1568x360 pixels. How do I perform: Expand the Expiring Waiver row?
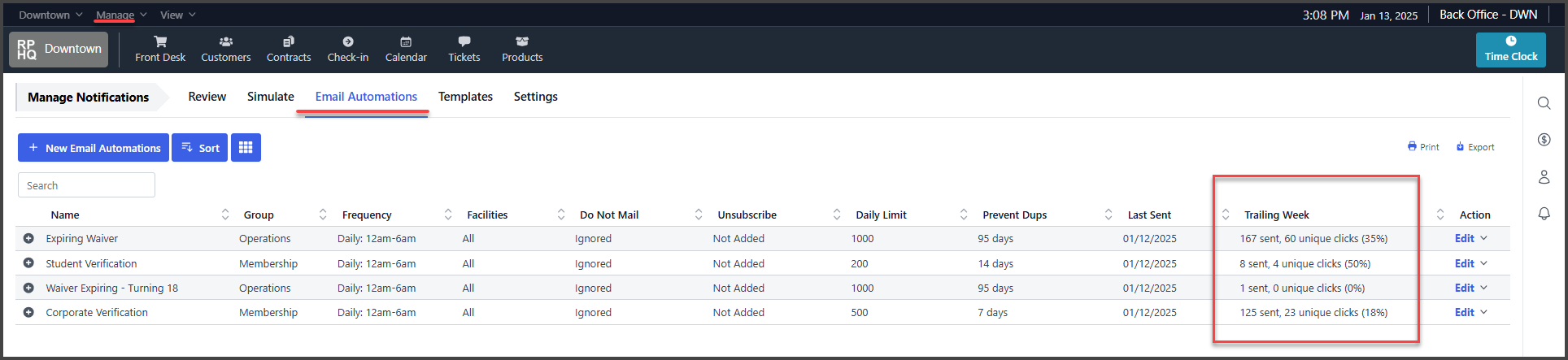(x=28, y=239)
